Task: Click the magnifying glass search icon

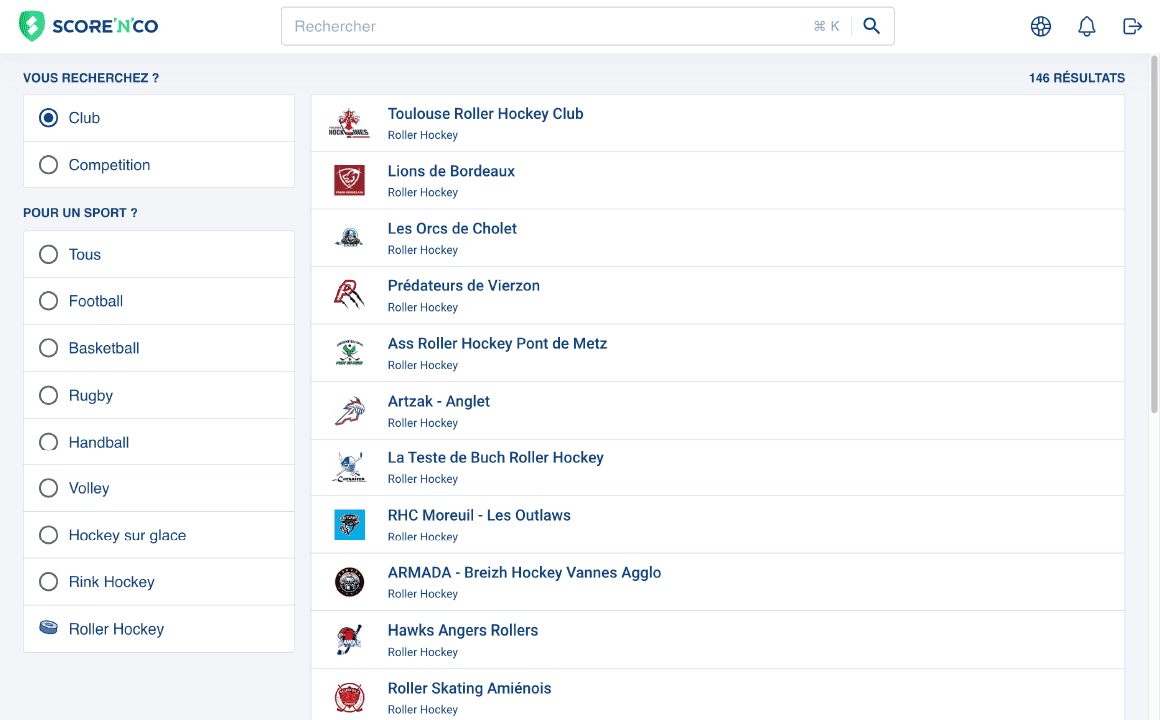Action: coord(871,26)
